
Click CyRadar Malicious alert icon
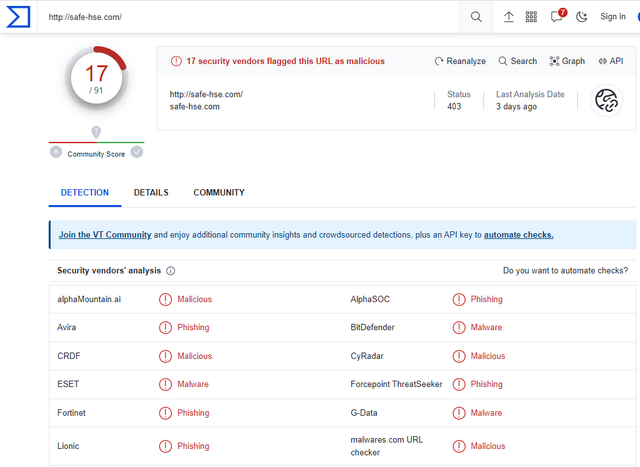459,356
